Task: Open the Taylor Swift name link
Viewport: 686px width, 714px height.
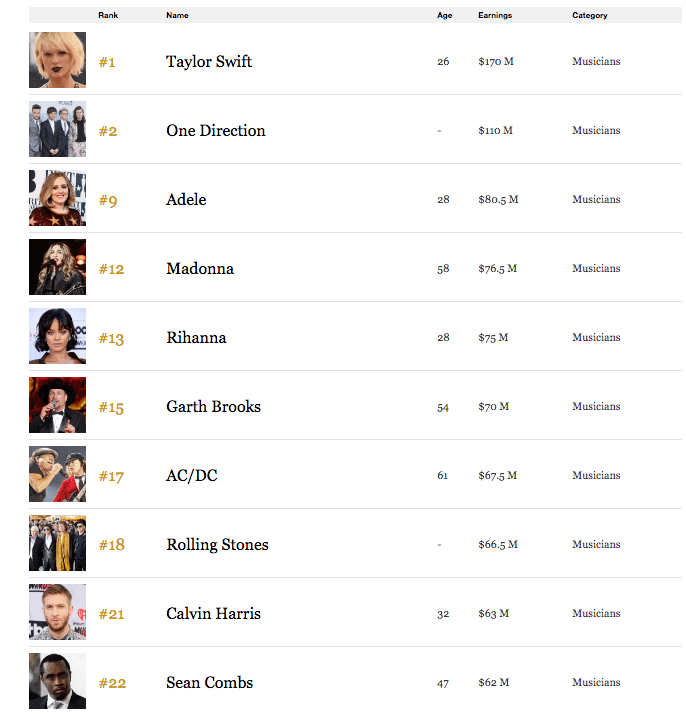Action: click(x=209, y=62)
